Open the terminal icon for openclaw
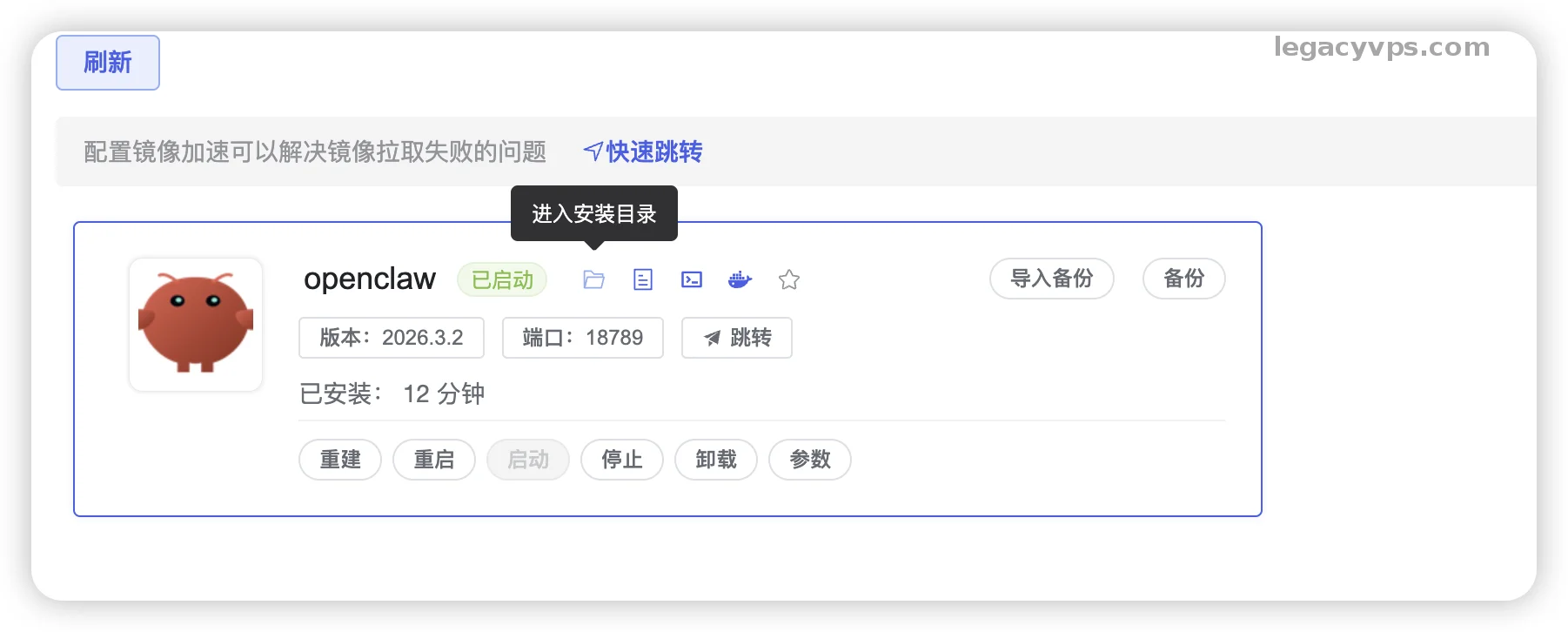 tap(692, 279)
